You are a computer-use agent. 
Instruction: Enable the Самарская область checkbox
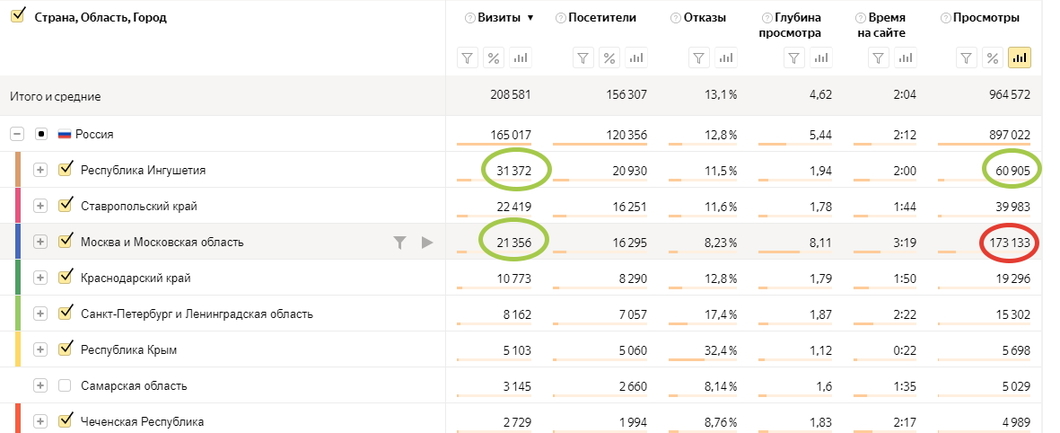(65, 386)
